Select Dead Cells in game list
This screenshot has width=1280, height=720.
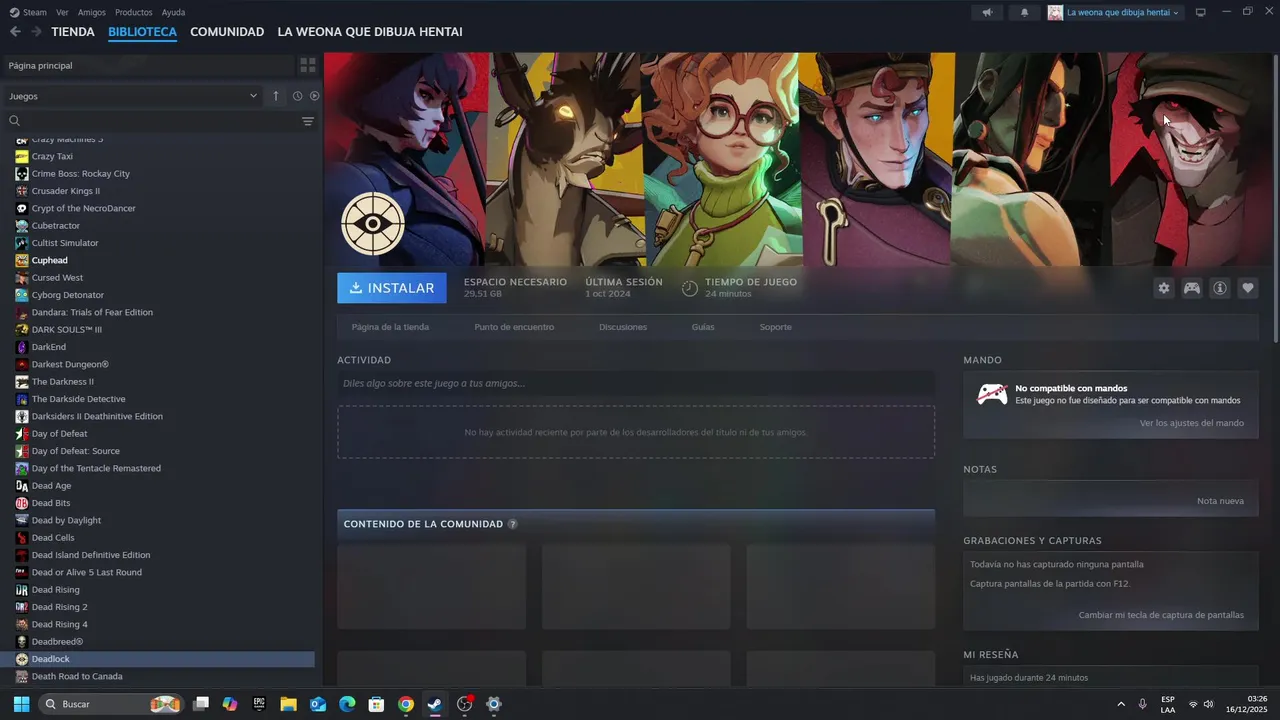coord(53,538)
